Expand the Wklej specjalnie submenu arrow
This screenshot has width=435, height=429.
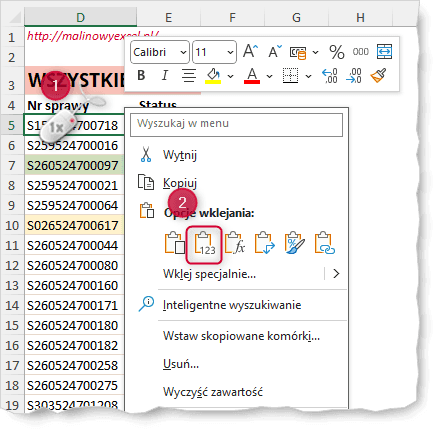[336, 274]
